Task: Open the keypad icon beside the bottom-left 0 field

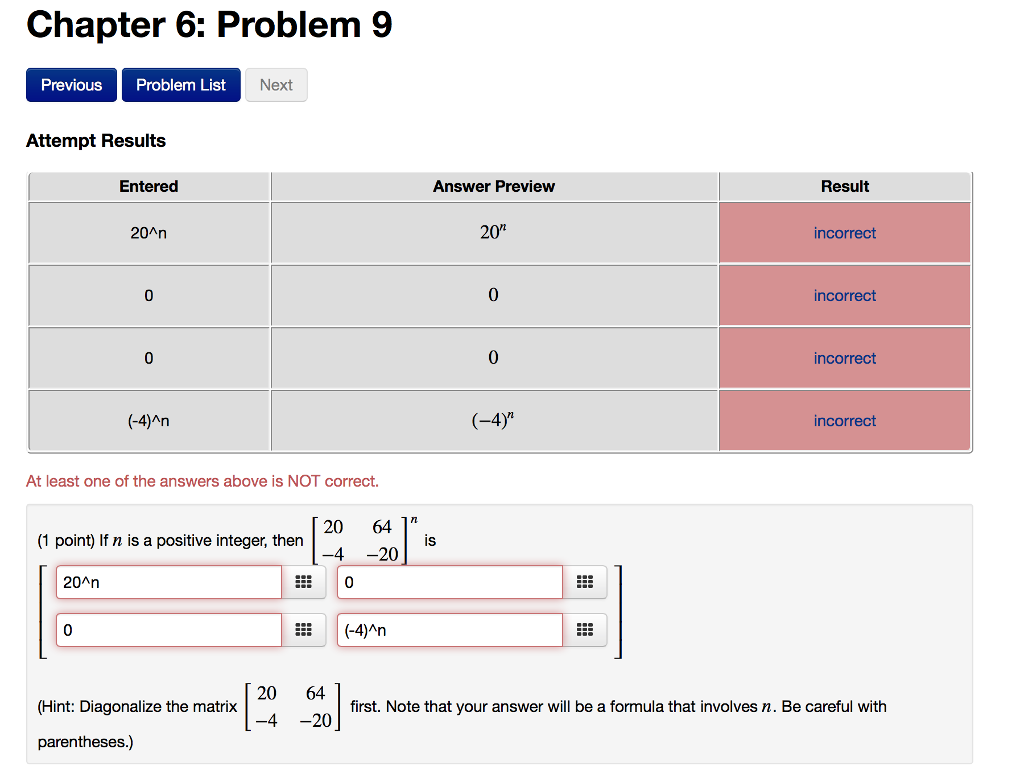Action: point(304,629)
